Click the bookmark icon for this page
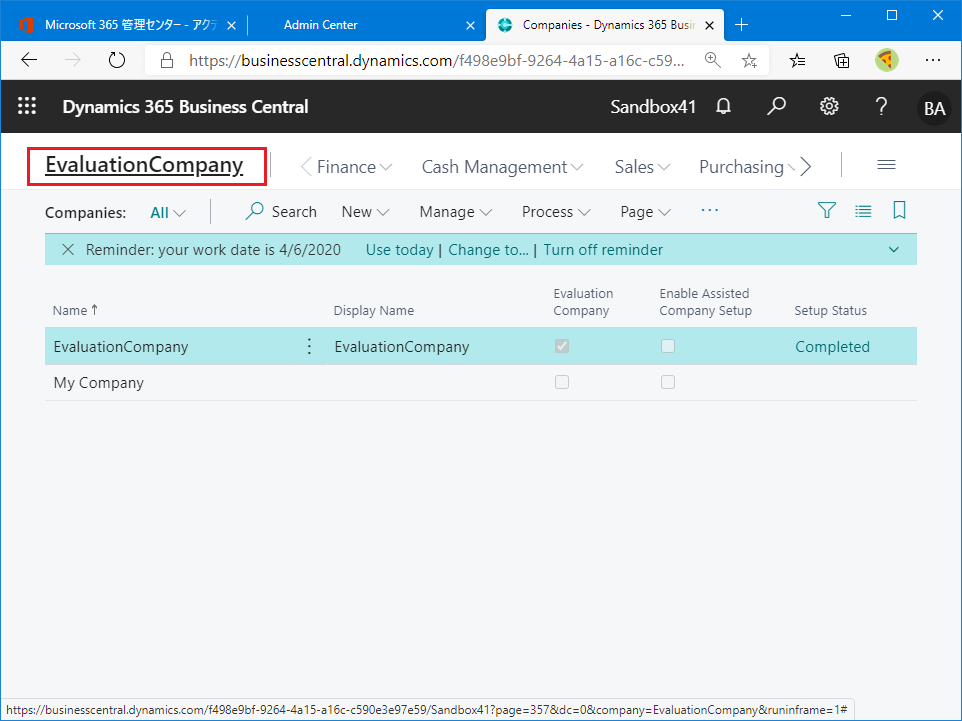962x721 pixels. (899, 211)
